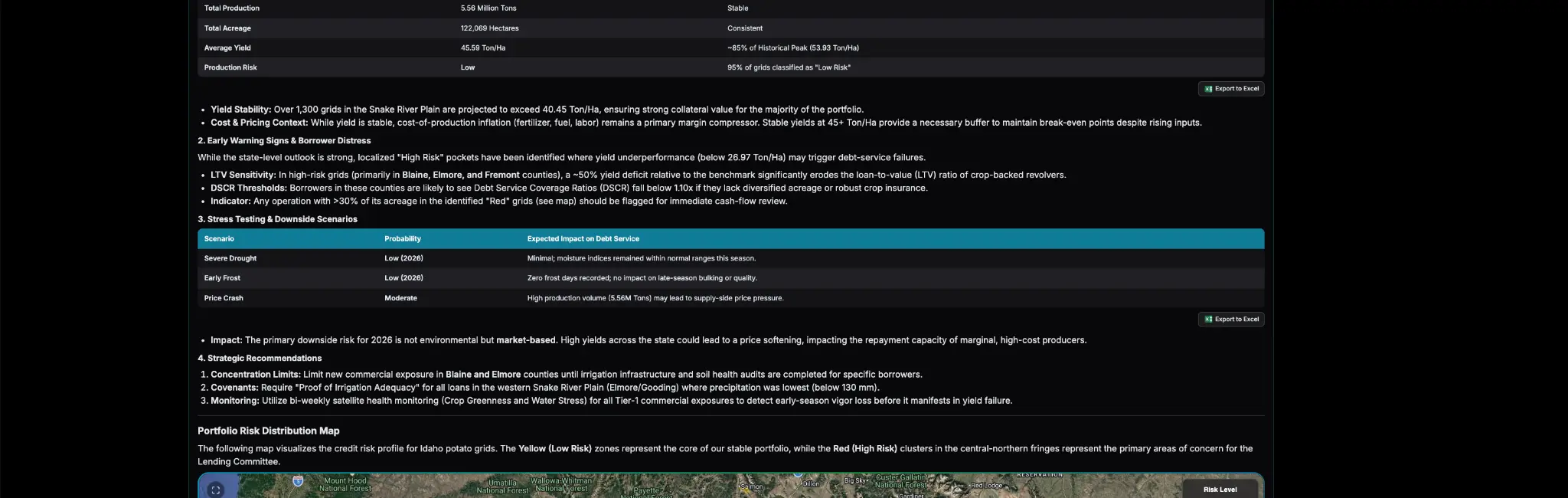Click the "4. Strategic Recommendations" heading
Viewport: 1568px width, 498px height.
point(260,359)
